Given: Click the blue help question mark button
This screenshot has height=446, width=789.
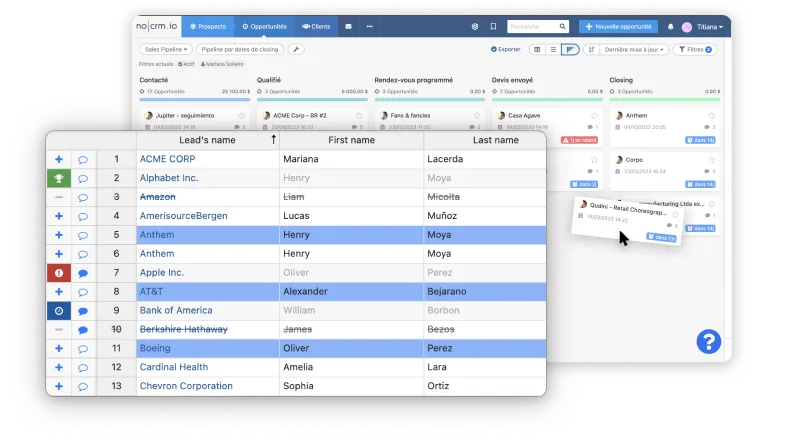Looking at the screenshot, I should click(x=708, y=342).
